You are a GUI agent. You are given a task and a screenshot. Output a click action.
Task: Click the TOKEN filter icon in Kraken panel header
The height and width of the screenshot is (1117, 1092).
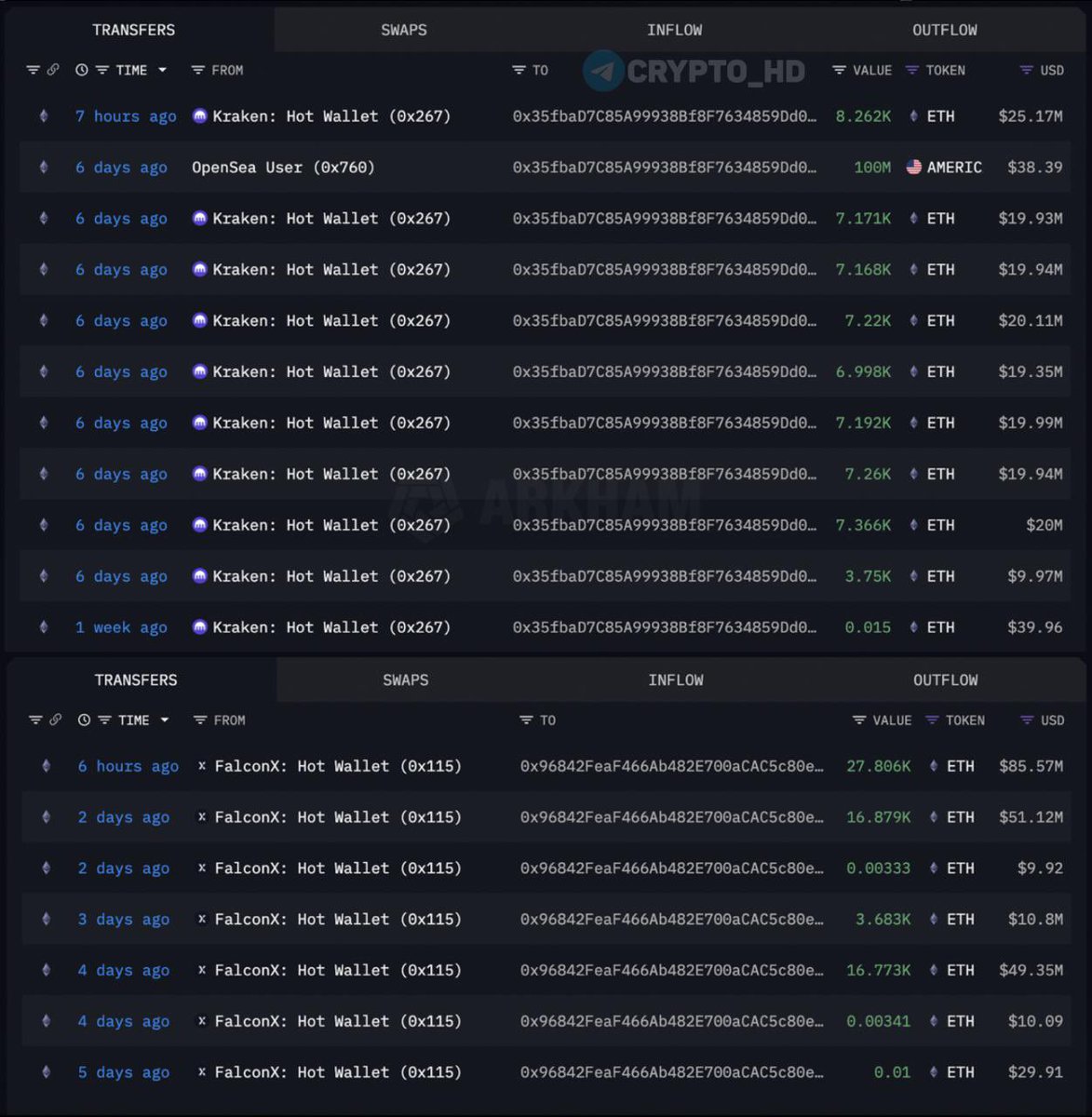pyautogui.click(x=912, y=70)
